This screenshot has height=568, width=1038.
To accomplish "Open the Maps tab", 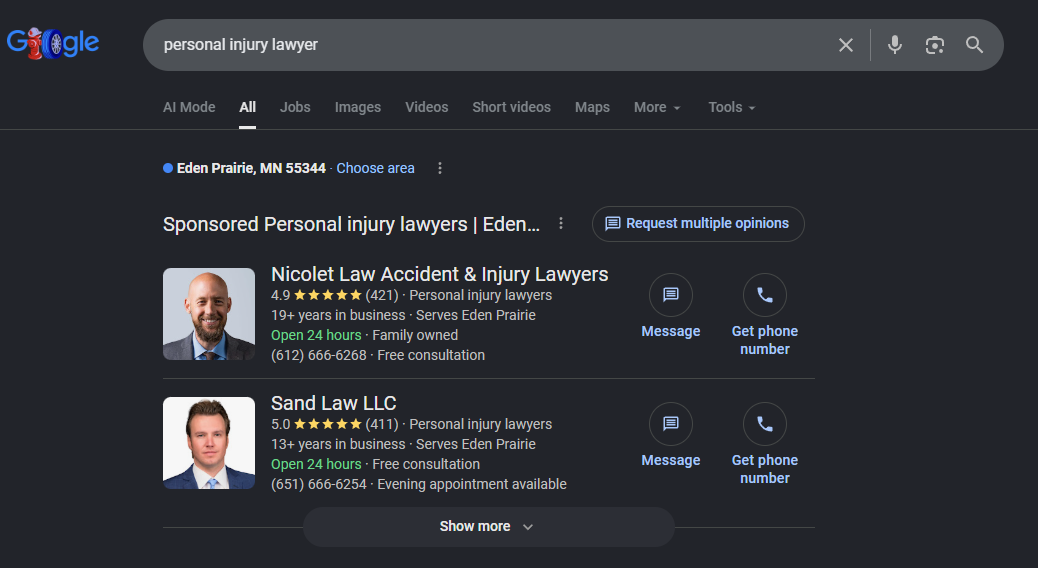I will [592, 107].
